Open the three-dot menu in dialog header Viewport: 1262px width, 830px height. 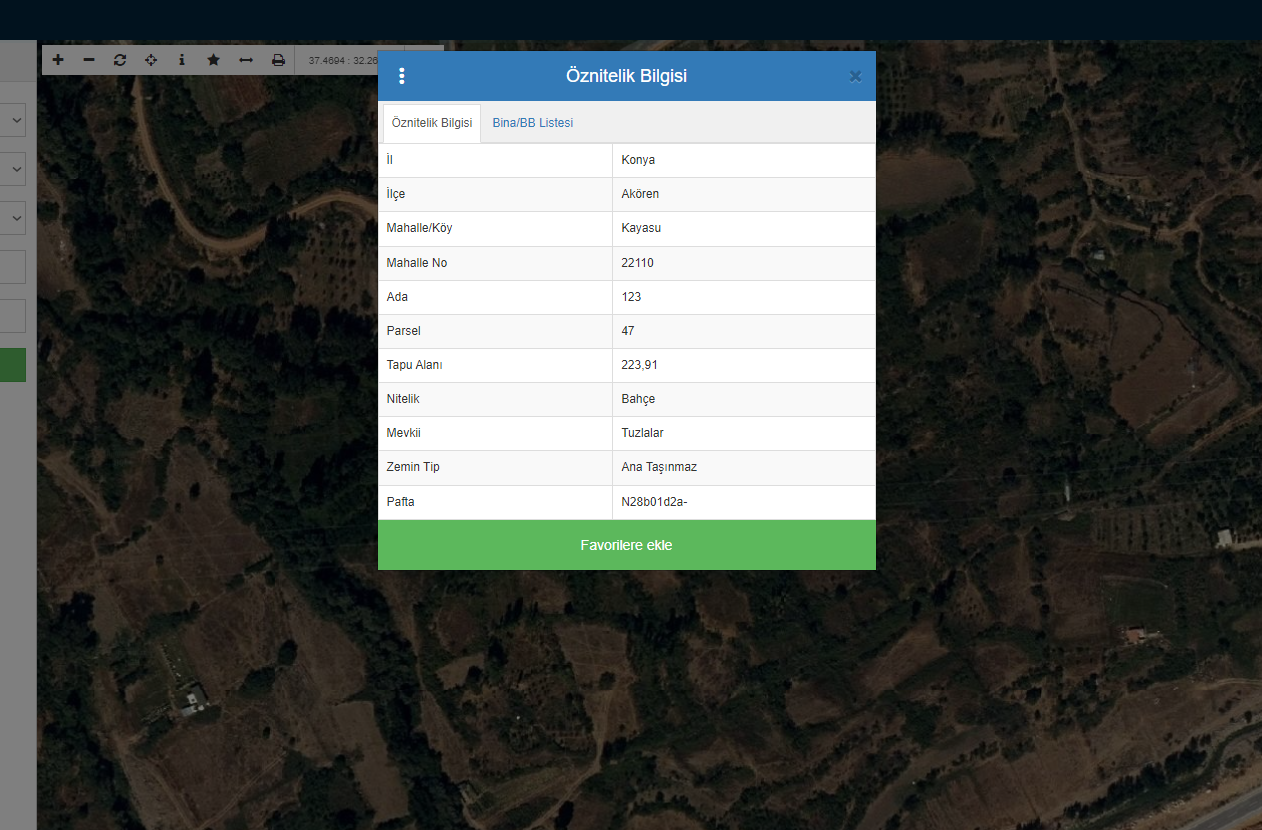coord(402,76)
